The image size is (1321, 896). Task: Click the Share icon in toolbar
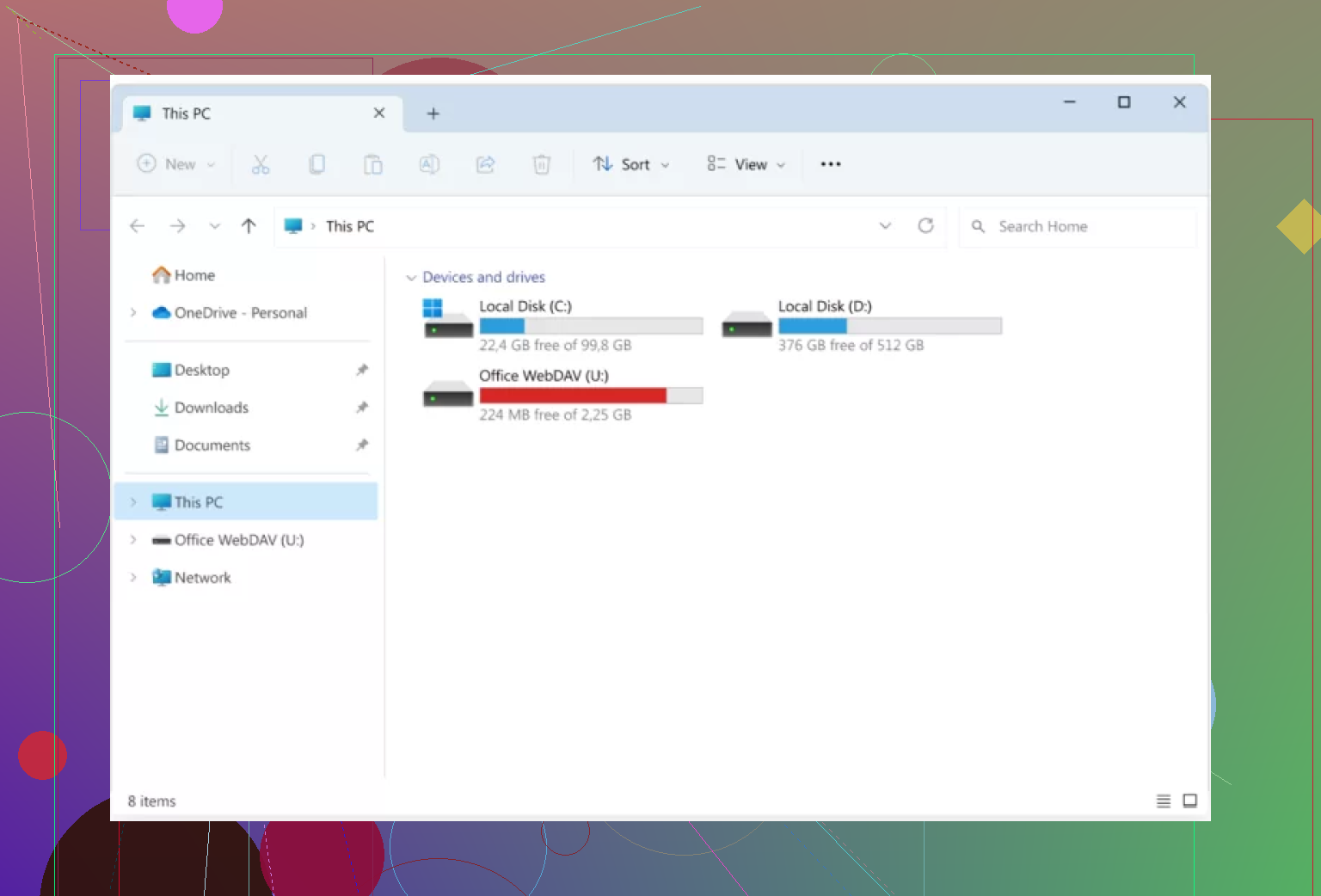tap(486, 164)
